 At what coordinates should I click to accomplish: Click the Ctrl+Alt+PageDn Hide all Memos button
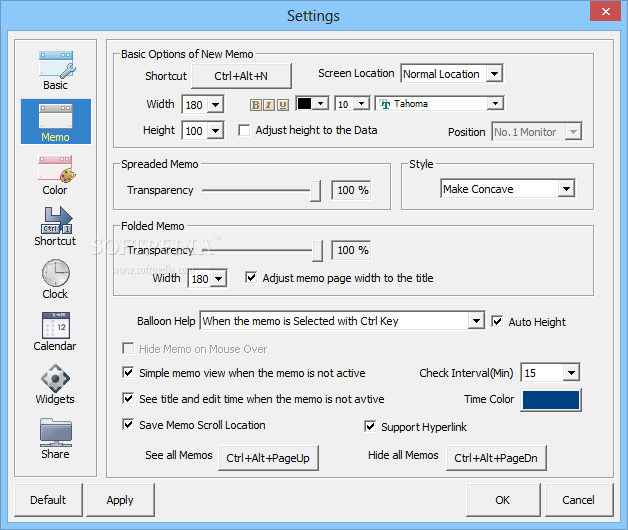click(496, 458)
